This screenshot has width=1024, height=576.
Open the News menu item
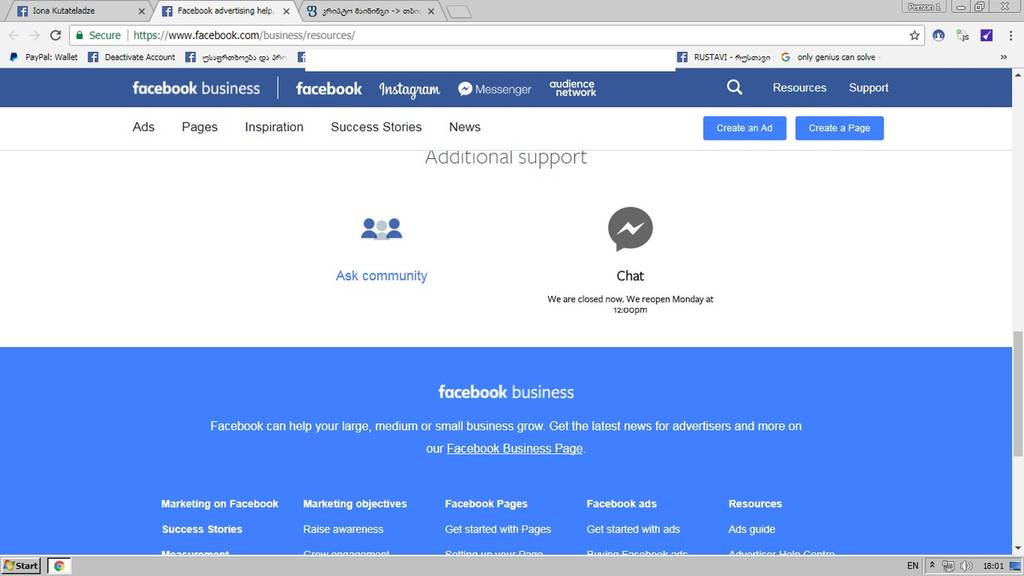coord(465,127)
